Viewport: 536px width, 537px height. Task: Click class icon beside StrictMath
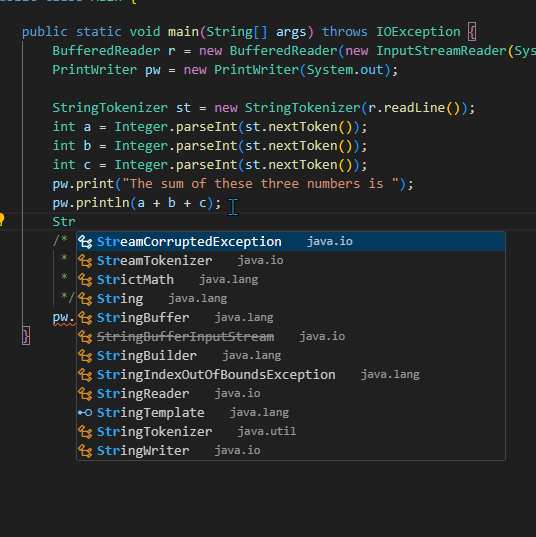(85, 280)
